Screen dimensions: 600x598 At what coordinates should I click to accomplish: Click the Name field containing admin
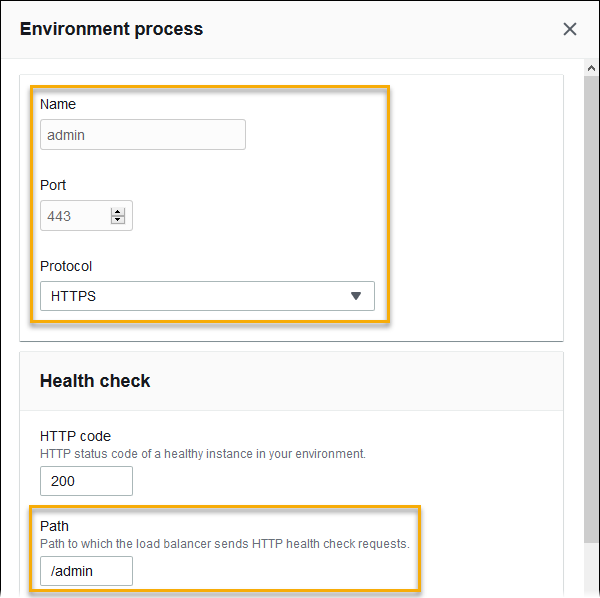(142, 135)
